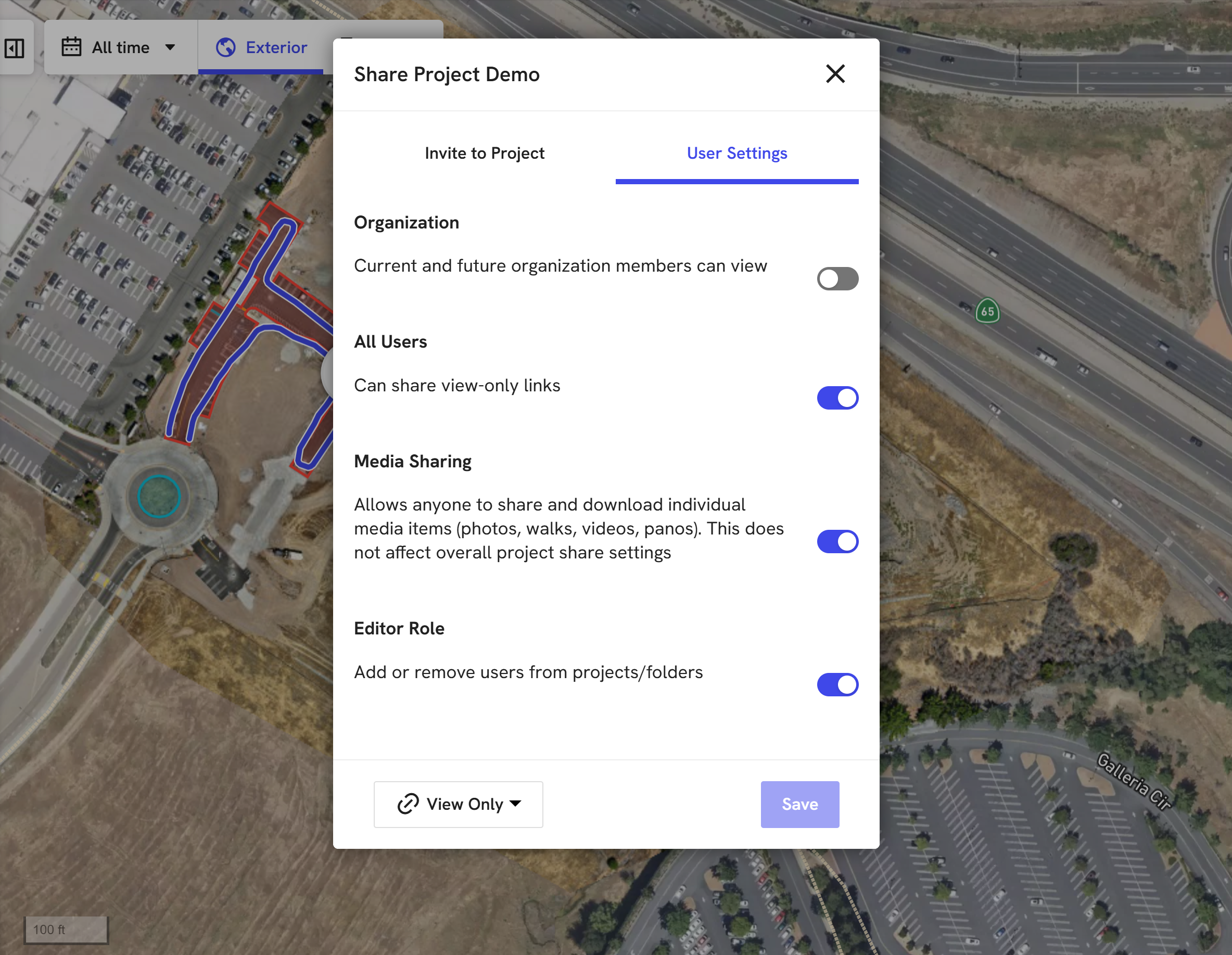
Task: Toggle the sidebar panel icon
Action: tap(15, 48)
